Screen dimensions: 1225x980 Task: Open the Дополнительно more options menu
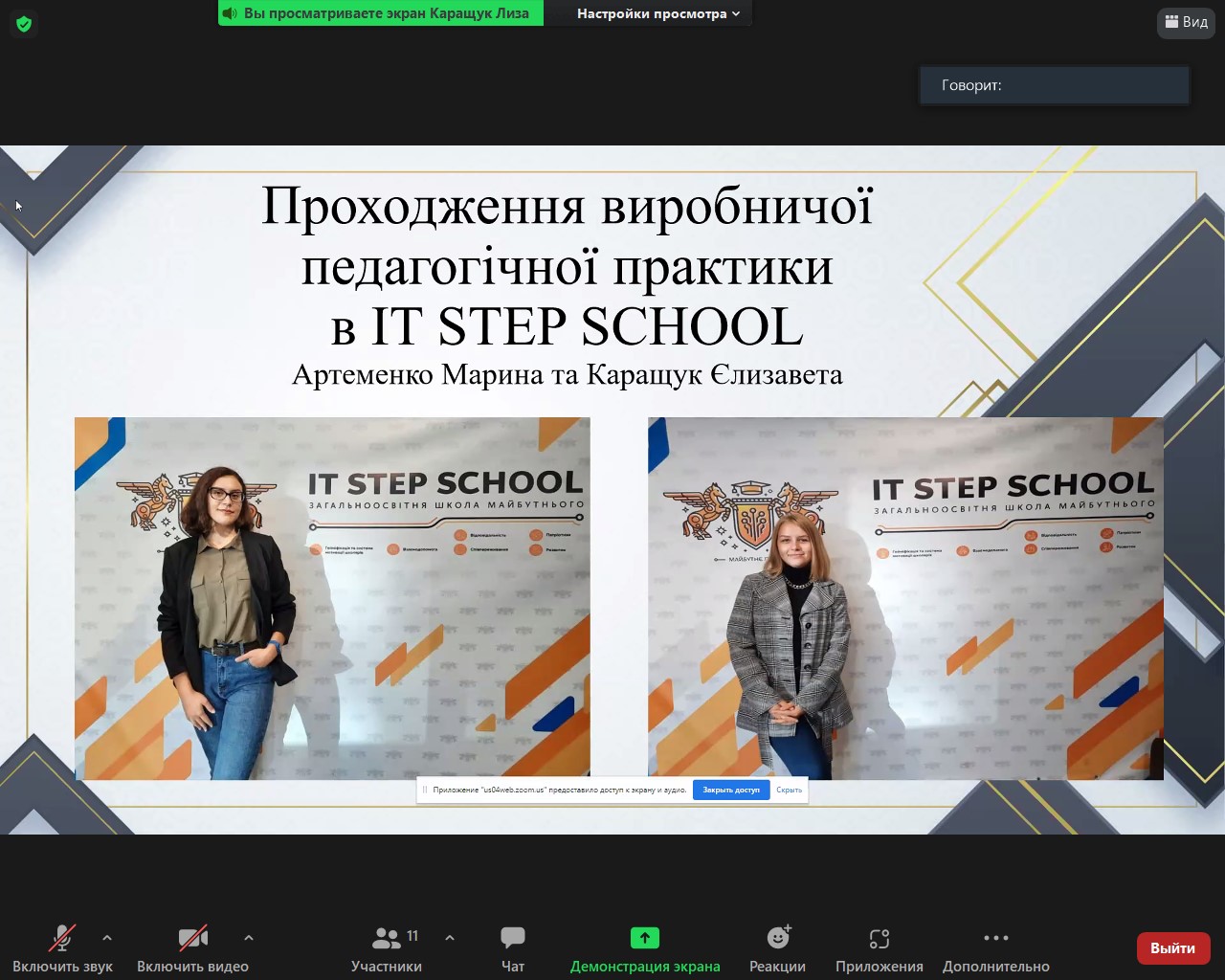click(x=996, y=949)
